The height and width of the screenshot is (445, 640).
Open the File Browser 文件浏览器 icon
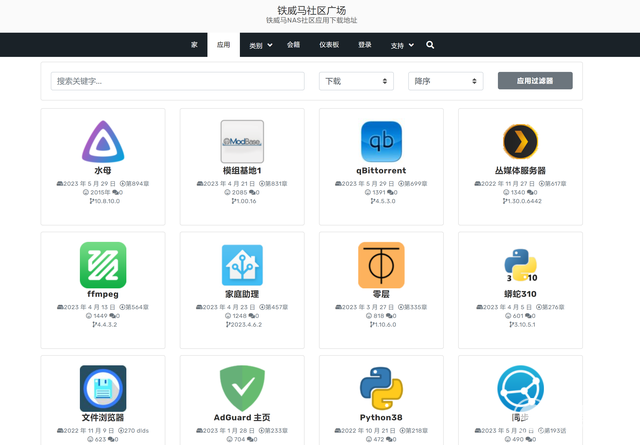click(103, 388)
